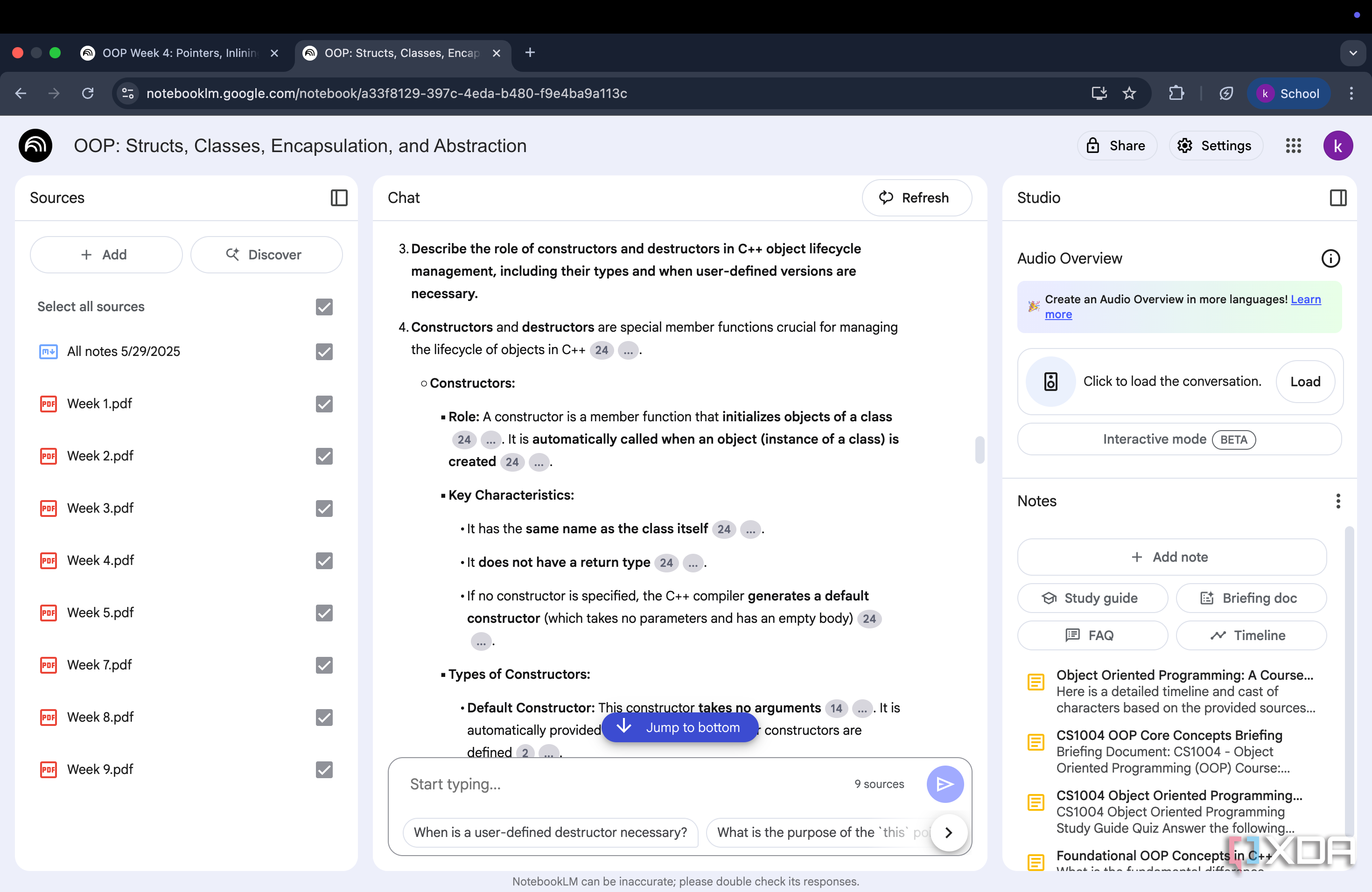Viewport: 1372px width, 892px height.
Task: Click the NotebookLM logo icon
Action: coord(35,146)
